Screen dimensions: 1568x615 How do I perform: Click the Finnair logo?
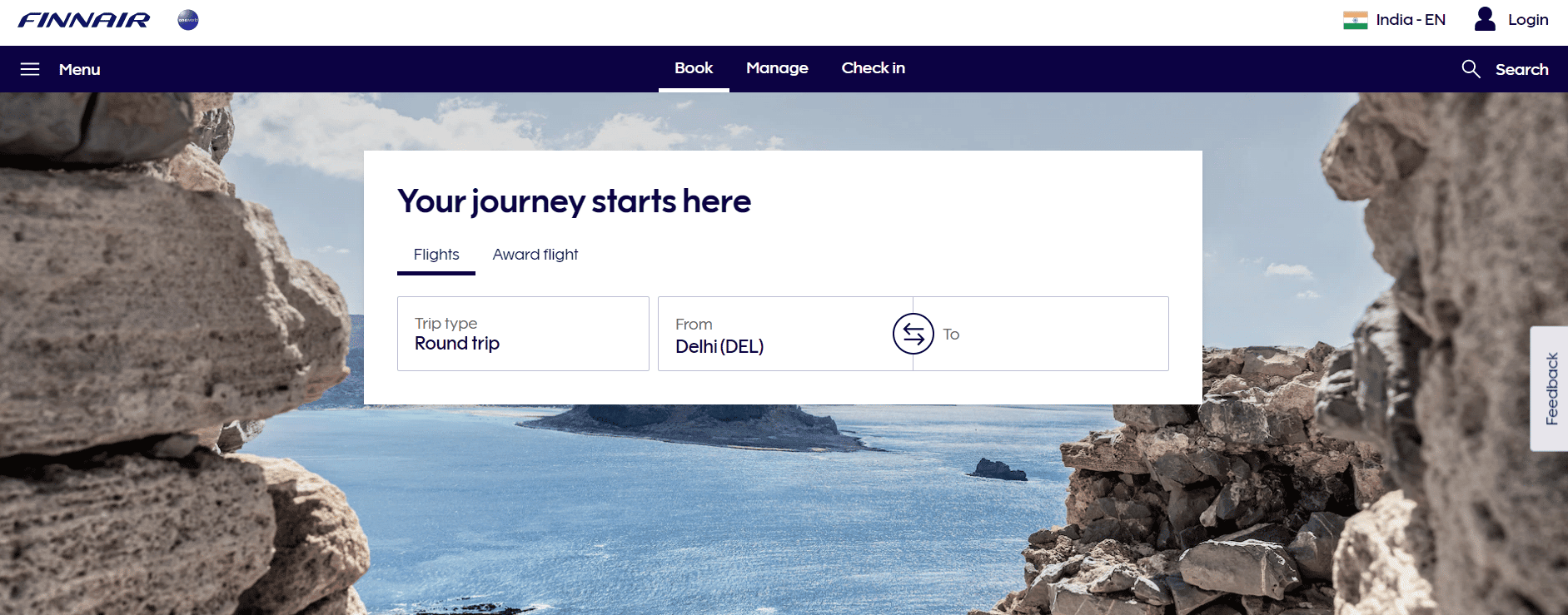pos(84,20)
